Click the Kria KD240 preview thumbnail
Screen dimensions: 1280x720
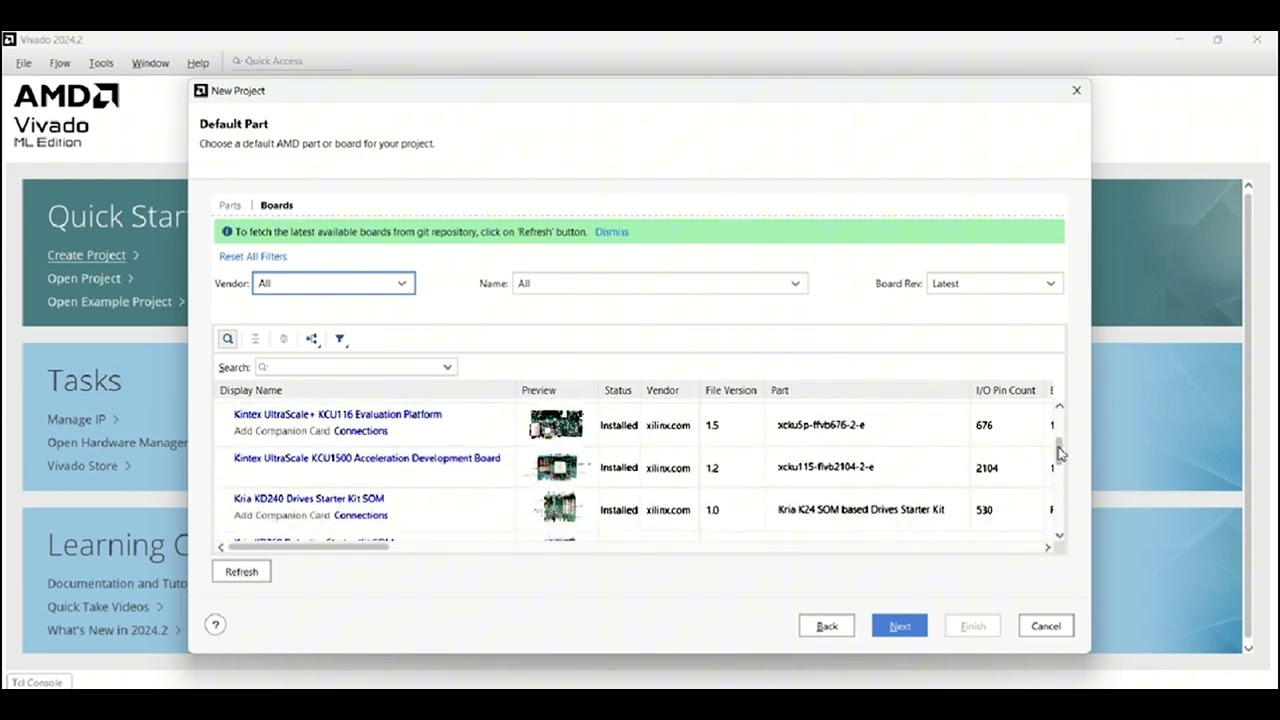[x=558, y=508]
